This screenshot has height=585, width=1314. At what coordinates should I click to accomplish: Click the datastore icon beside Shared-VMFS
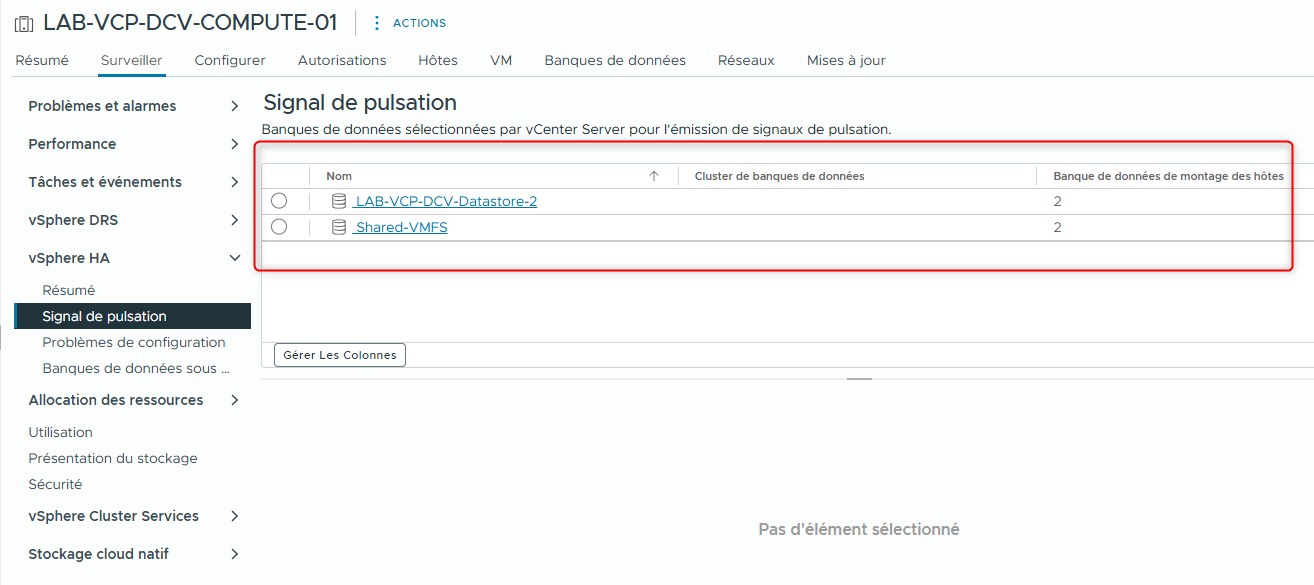point(339,227)
